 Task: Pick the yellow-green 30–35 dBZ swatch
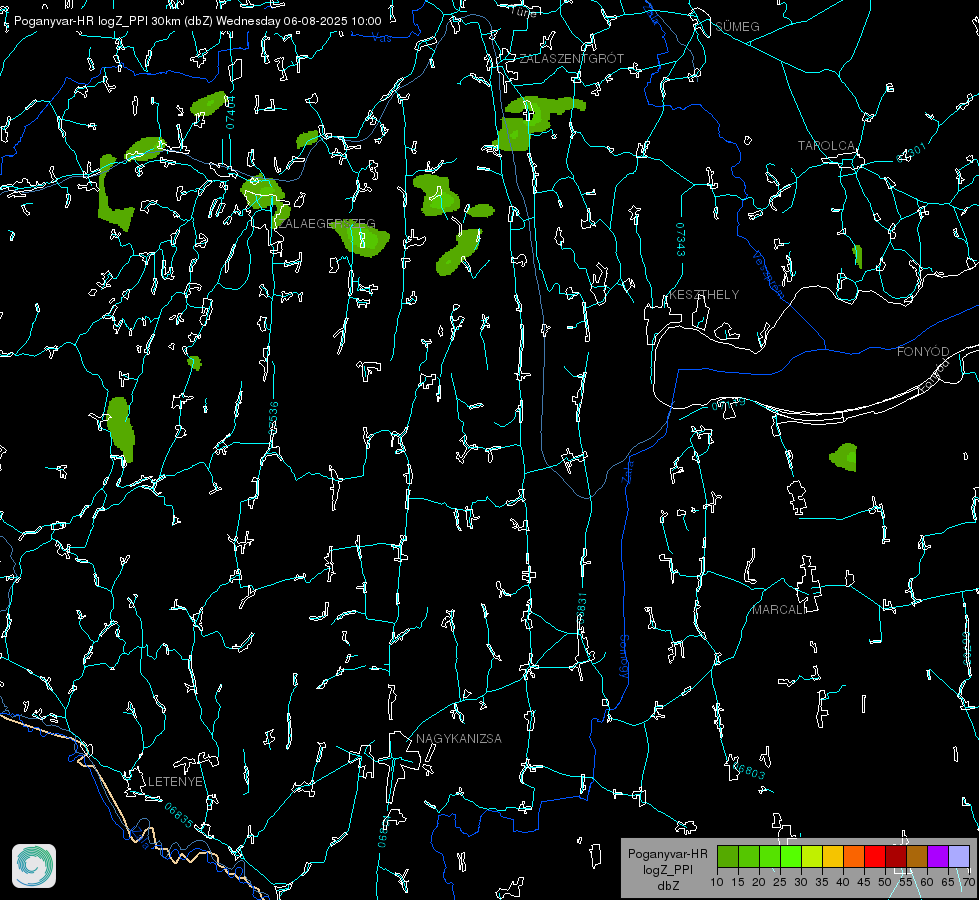(x=812, y=856)
